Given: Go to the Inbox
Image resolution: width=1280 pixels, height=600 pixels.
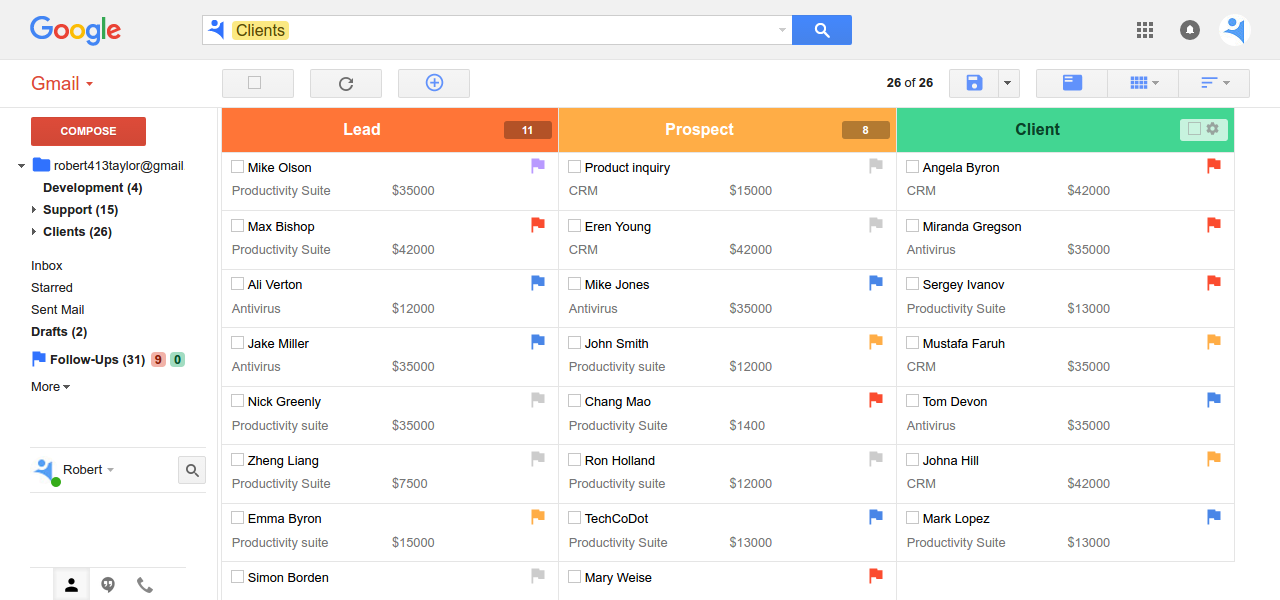Looking at the screenshot, I should [x=47, y=266].
